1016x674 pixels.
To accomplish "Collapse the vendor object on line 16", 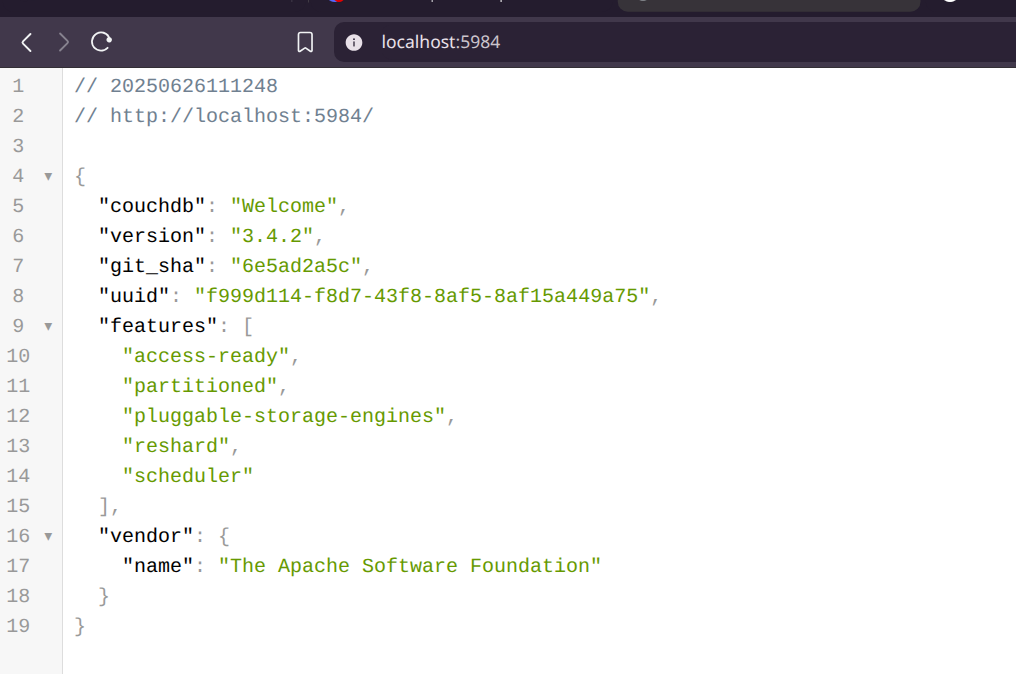I will tap(48, 536).
